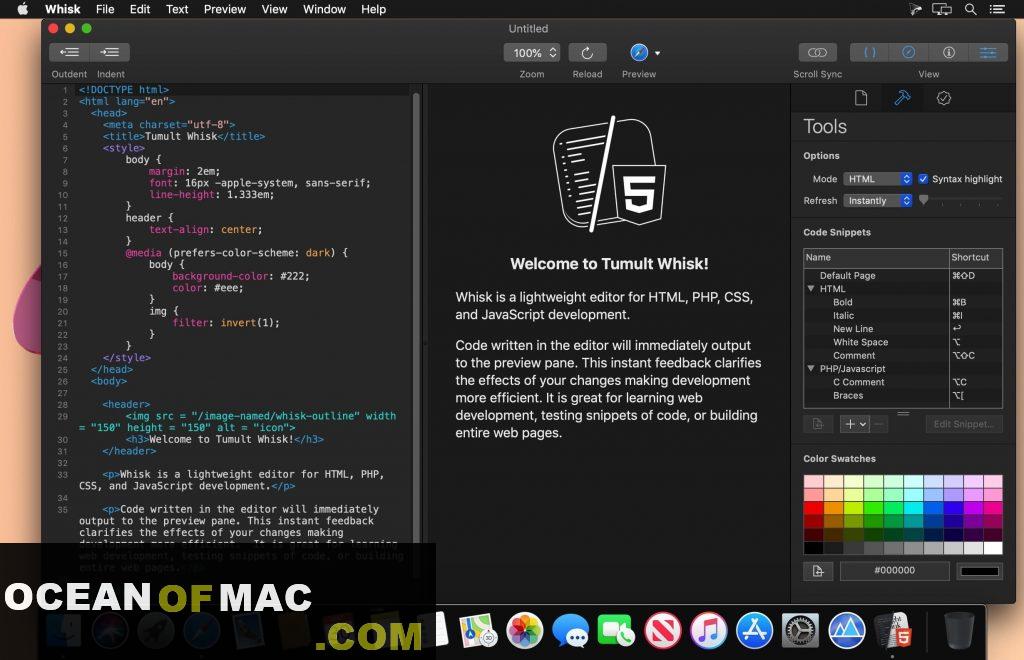Select the C Comment snippet row

pyautogui.click(x=903, y=382)
